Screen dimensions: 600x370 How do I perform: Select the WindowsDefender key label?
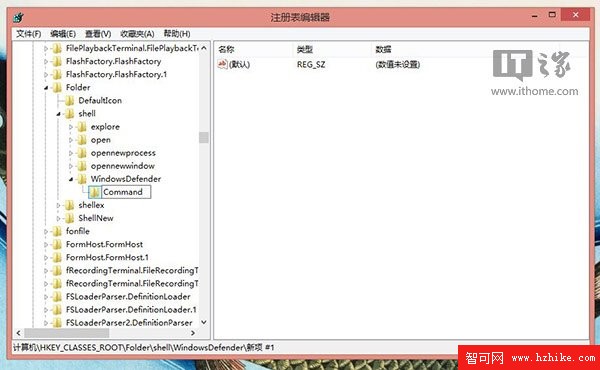pos(126,179)
